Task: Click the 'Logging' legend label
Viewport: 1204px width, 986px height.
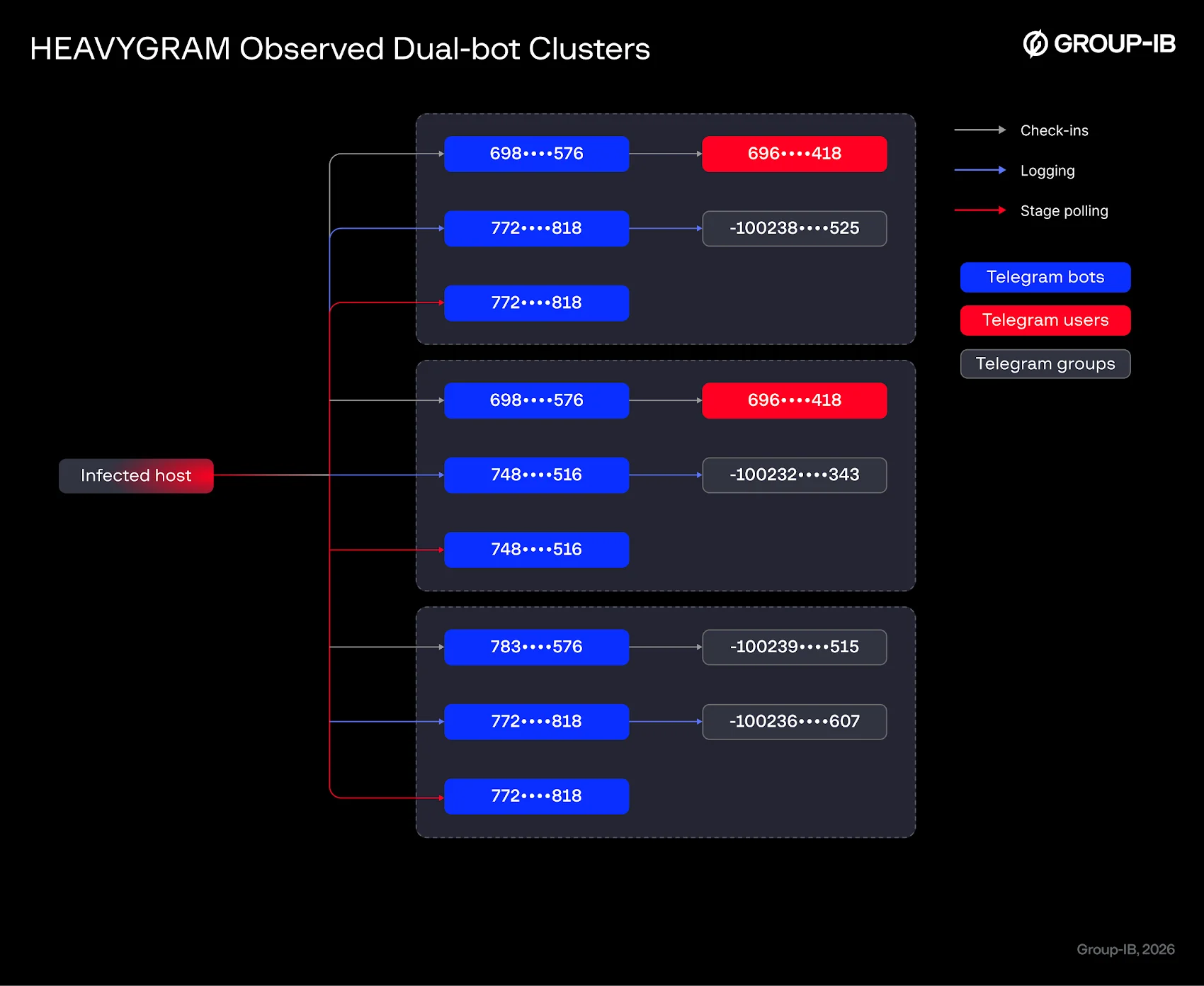Action: [x=1047, y=171]
